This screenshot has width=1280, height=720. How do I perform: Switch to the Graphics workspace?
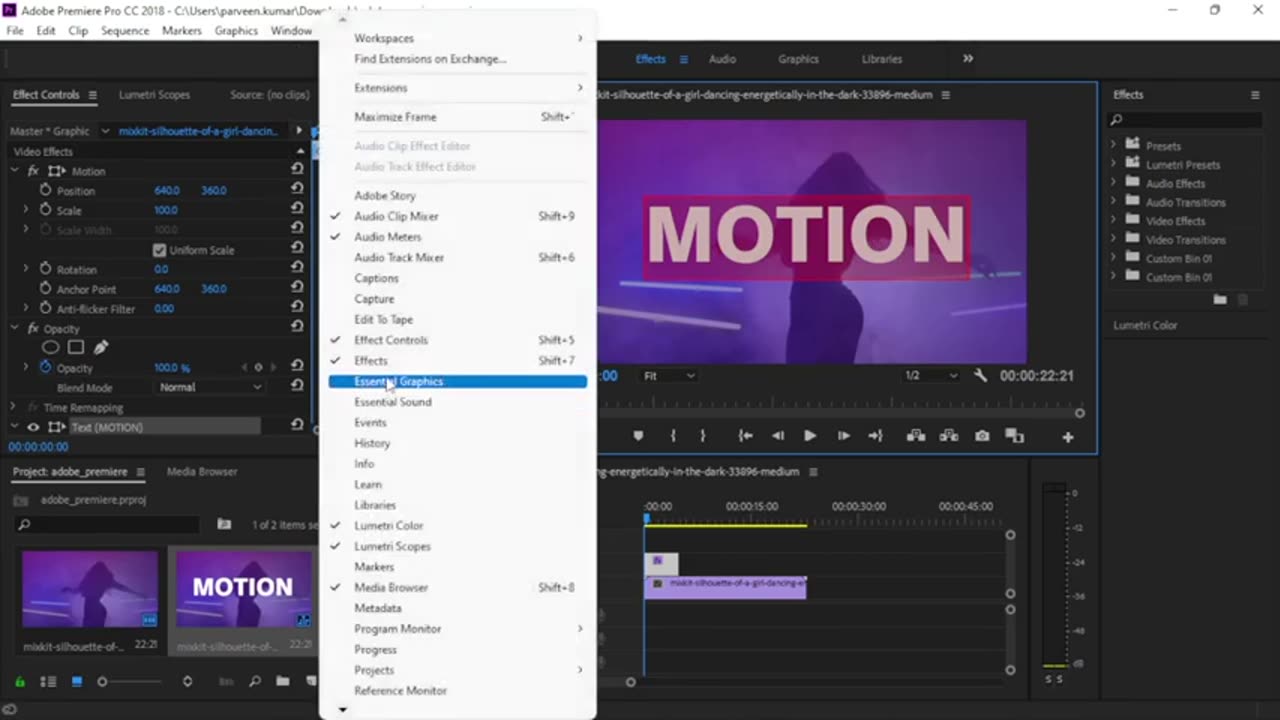[x=798, y=59]
